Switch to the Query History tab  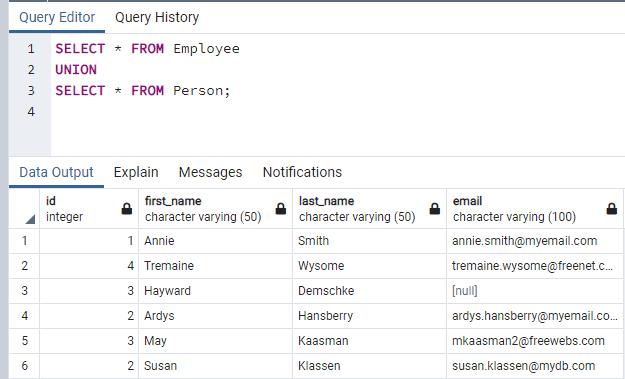(157, 17)
